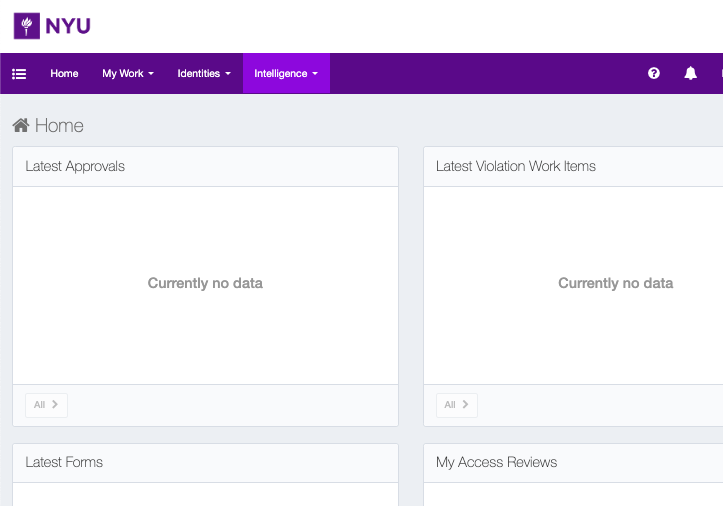Select Latest Violation Work Items header
This screenshot has height=506, width=723.
pyautogui.click(x=516, y=166)
